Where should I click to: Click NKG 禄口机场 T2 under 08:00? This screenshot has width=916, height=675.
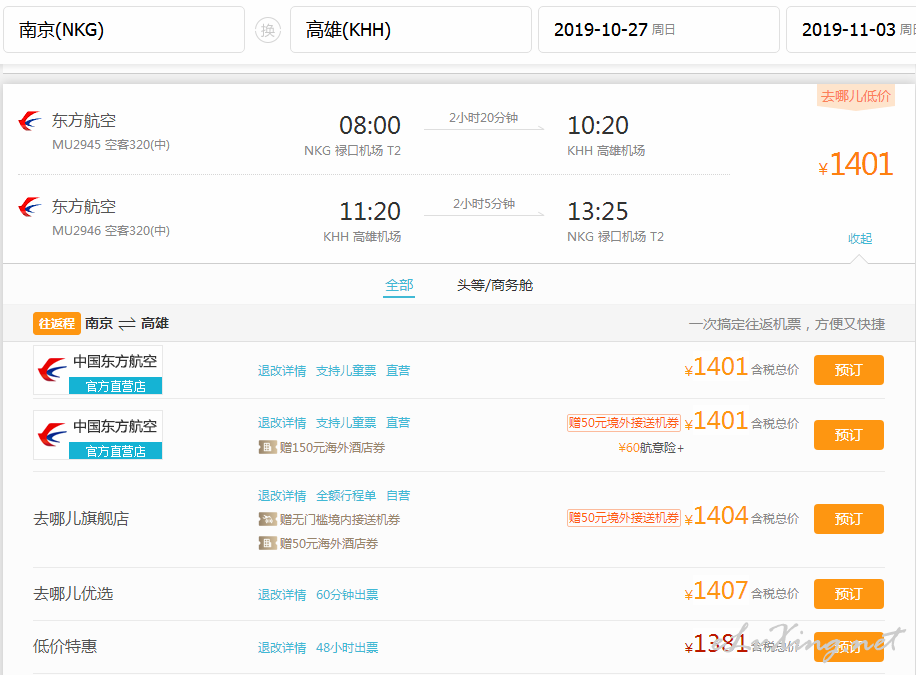click(x=352, y=151)
